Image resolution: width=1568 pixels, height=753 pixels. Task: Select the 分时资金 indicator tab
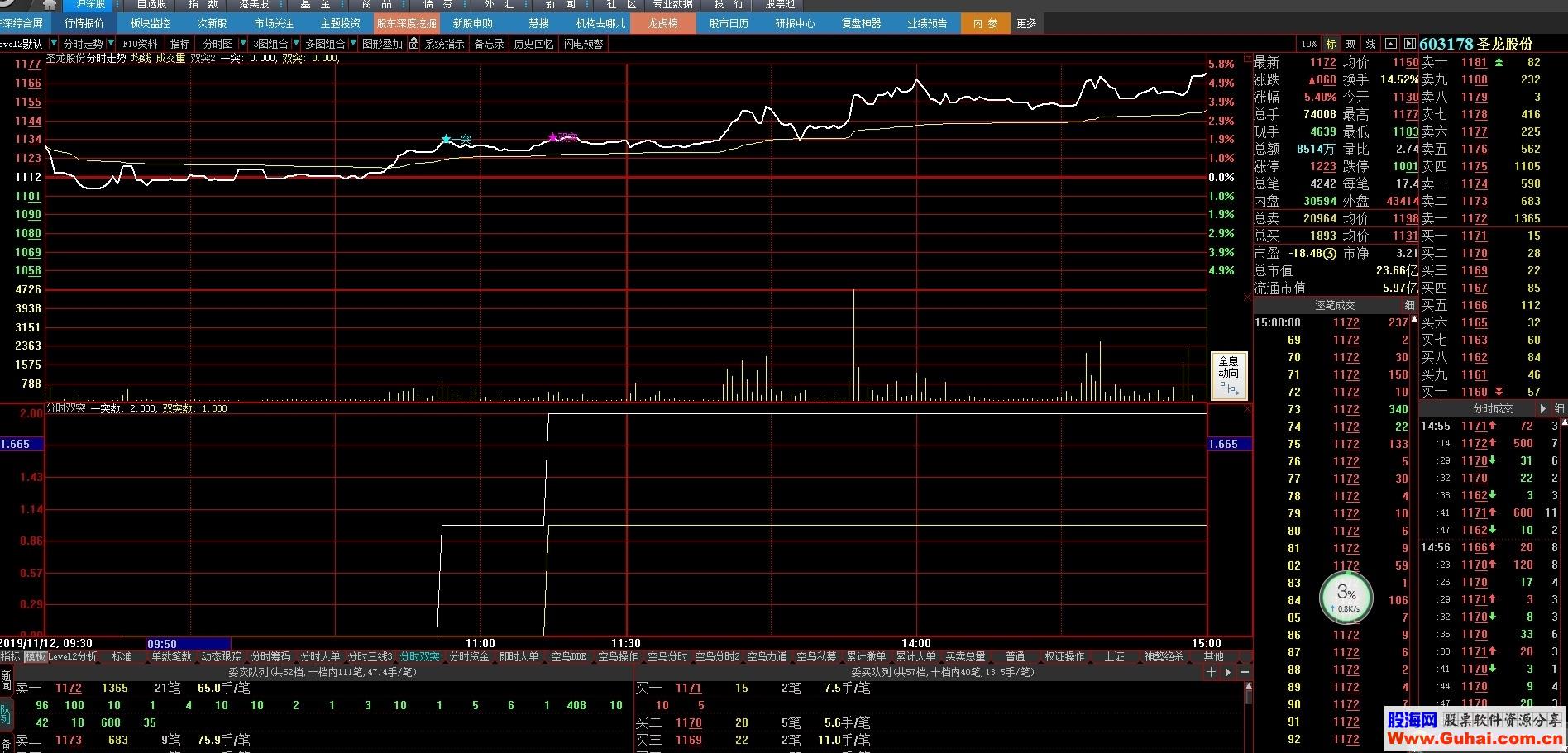click(x=469, y=656)
